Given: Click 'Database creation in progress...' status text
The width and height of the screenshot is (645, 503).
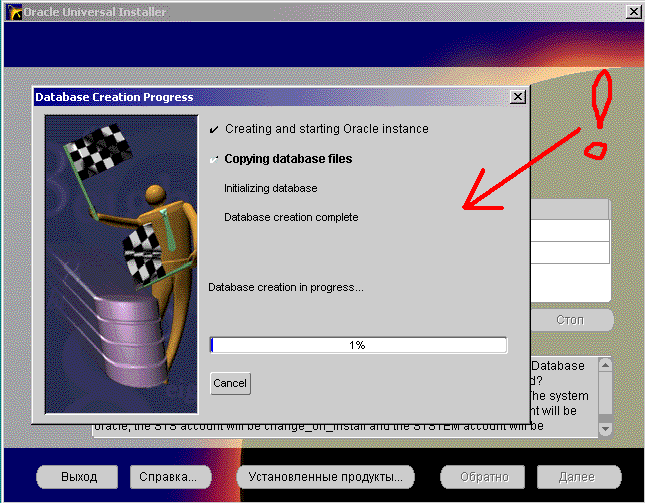Looking at the screenshot, I should [x=285, y=287].
